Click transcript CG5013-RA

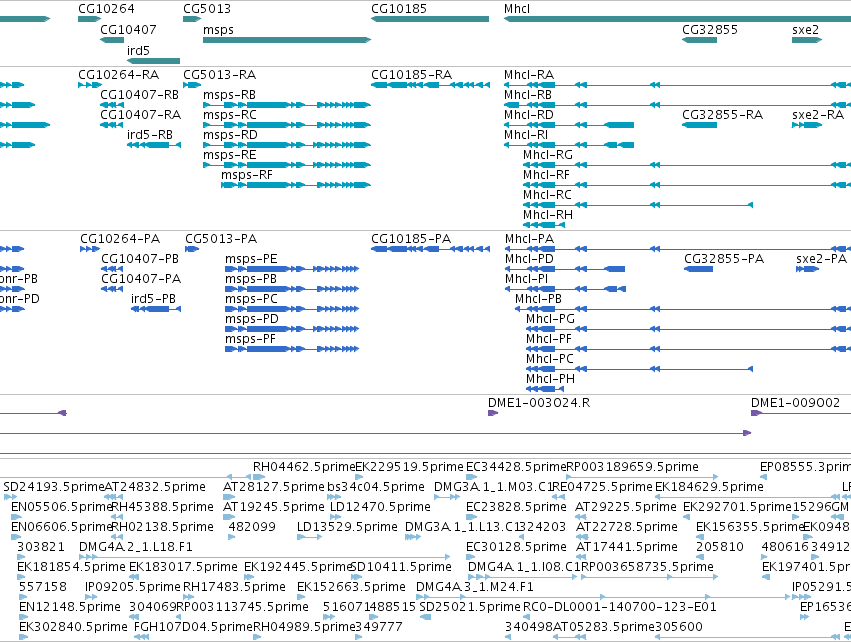click(x=192, y=85)
